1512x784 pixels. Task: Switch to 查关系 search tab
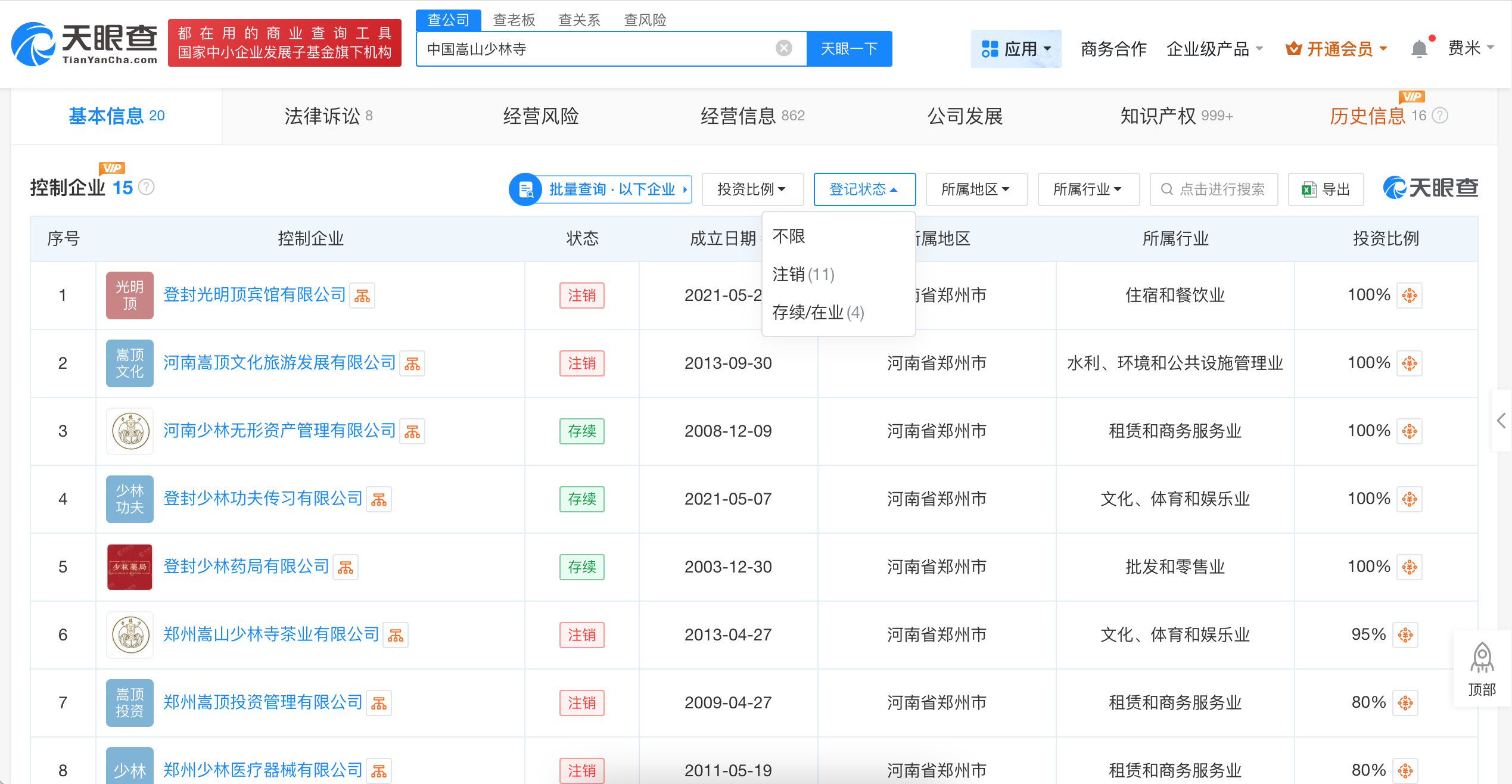tap(579, 20)
